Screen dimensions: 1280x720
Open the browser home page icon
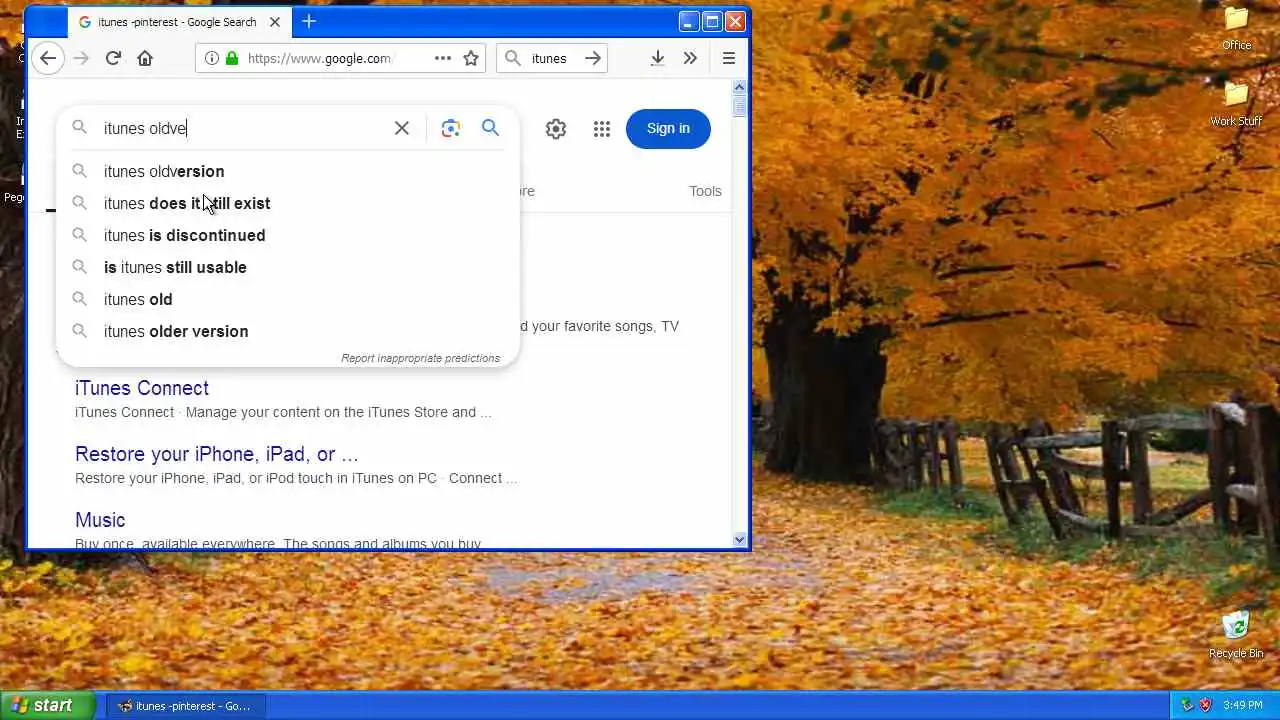[145, 58]
